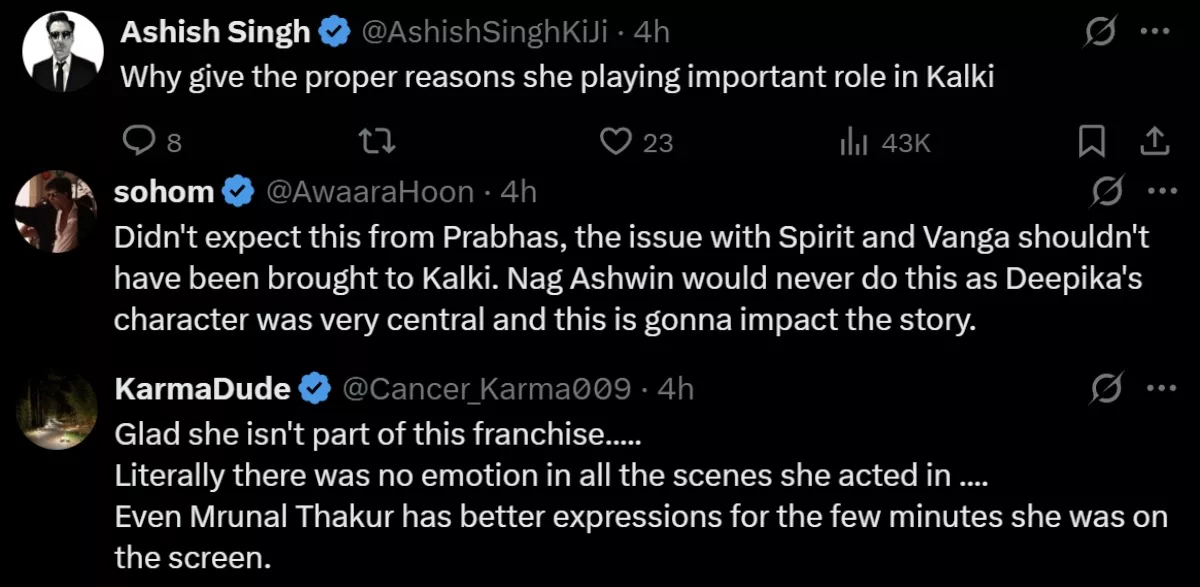Like Ashish Singh's tweet
This screenshot has height=587, width=1200.
[613, 144]
